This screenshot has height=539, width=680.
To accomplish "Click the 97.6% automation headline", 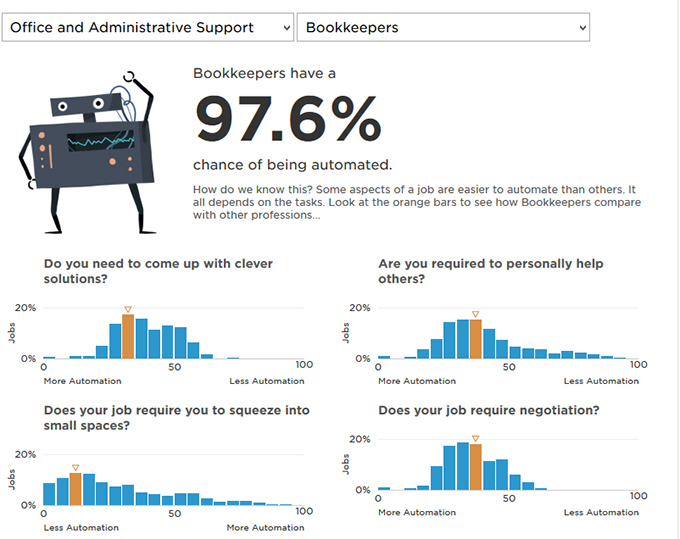I will click(x=288, y=119).
